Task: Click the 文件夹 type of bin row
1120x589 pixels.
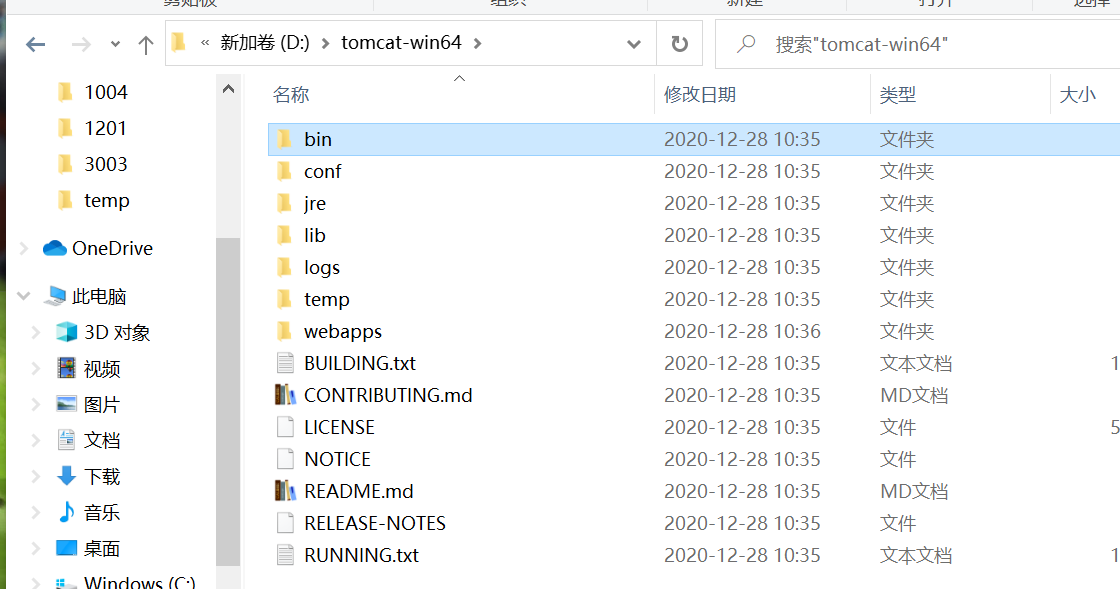Action: pyautogui.click(x=906, y=139)
